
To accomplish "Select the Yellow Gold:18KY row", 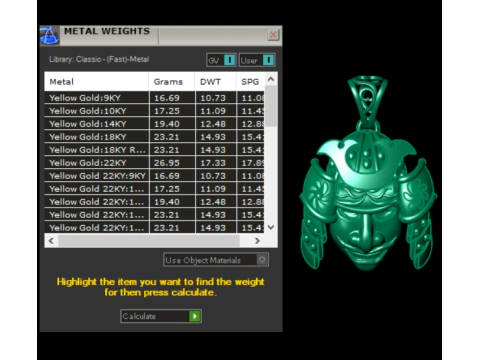I will (154, 137).
